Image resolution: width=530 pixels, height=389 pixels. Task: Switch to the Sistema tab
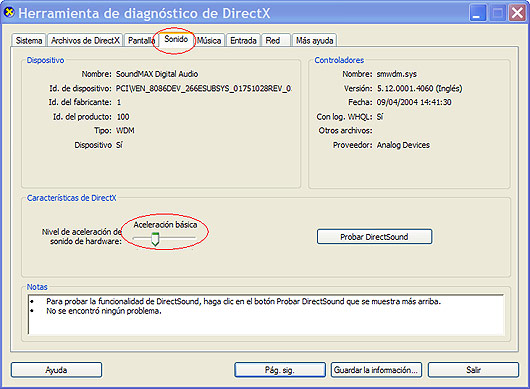coord(29,41)
